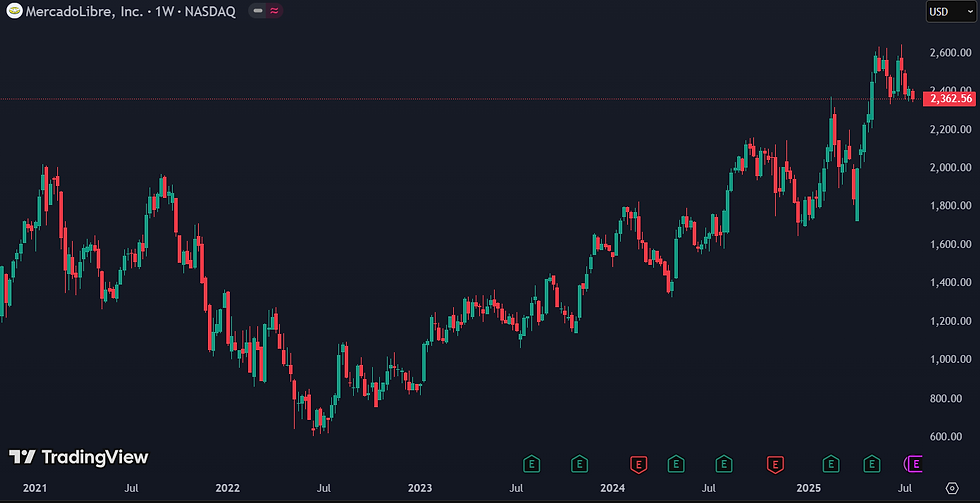Open the purple upcoming earnings marker

(914, 464)
